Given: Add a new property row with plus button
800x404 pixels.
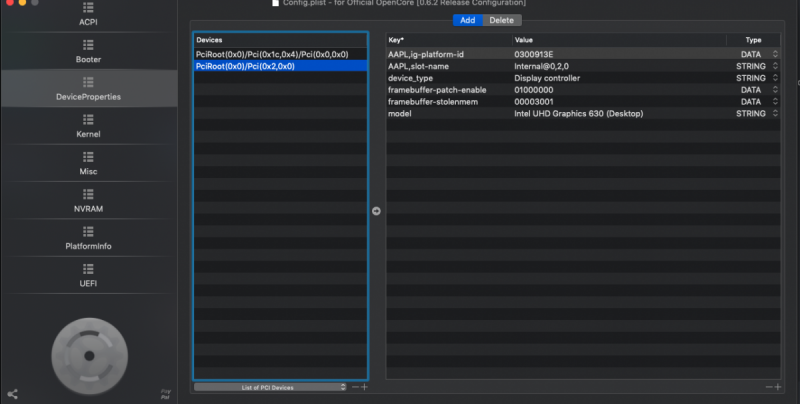Looking at the screenshot, I should [x=777, y=387].
